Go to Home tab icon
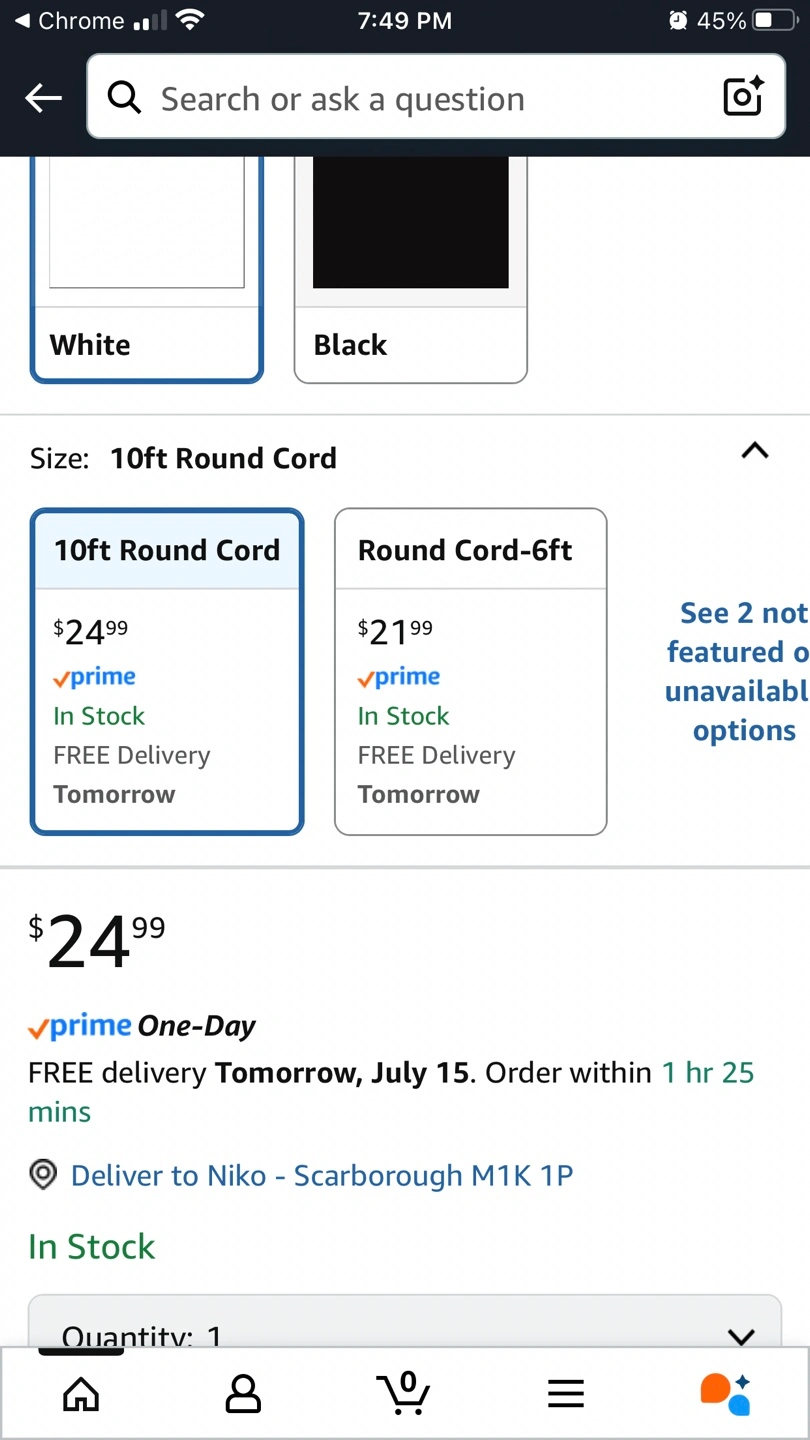This screenshot has height=1440, width=810. (x=81, y=1393)
